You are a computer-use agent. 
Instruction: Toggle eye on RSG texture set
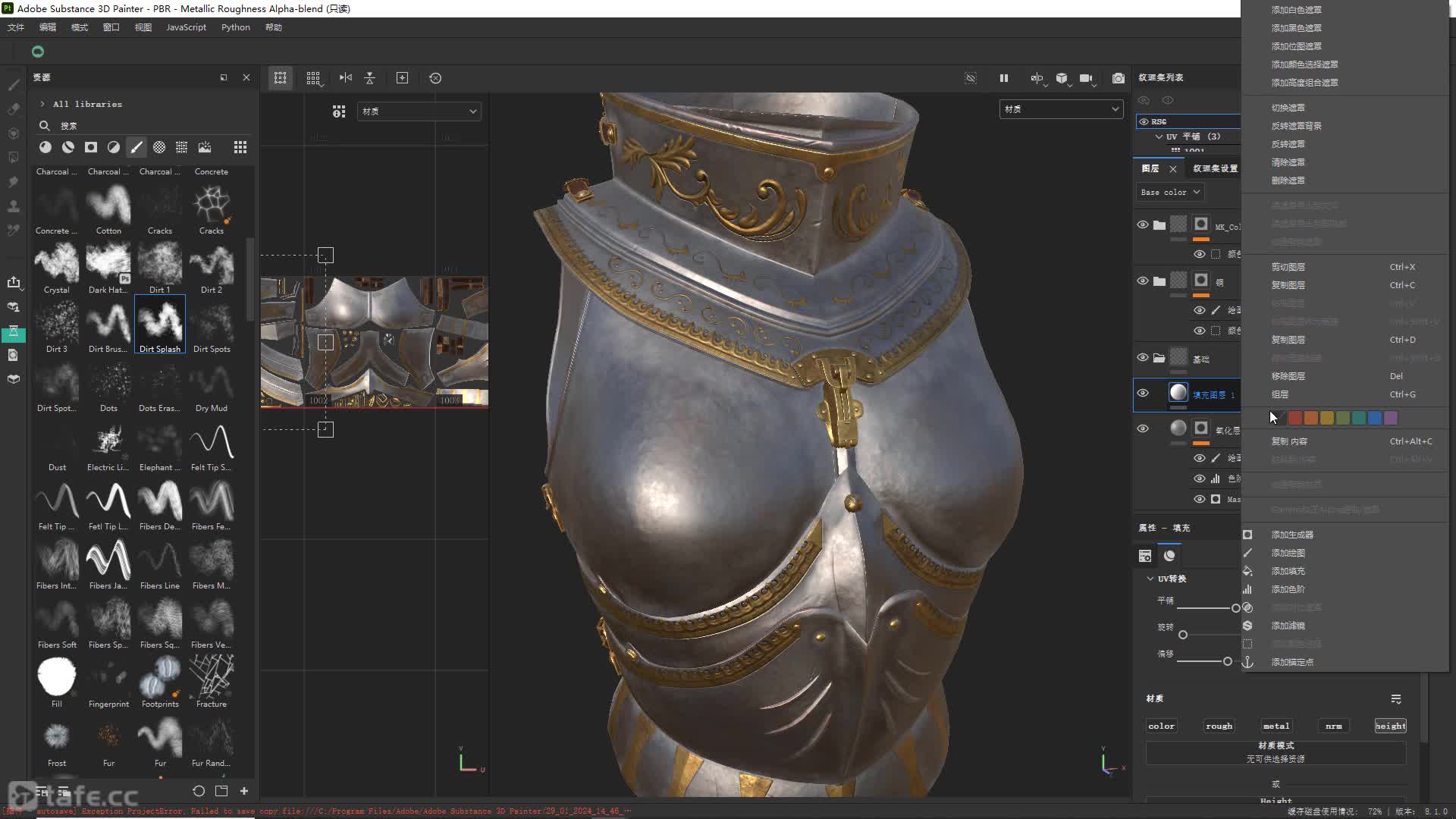click(1144, 121)
